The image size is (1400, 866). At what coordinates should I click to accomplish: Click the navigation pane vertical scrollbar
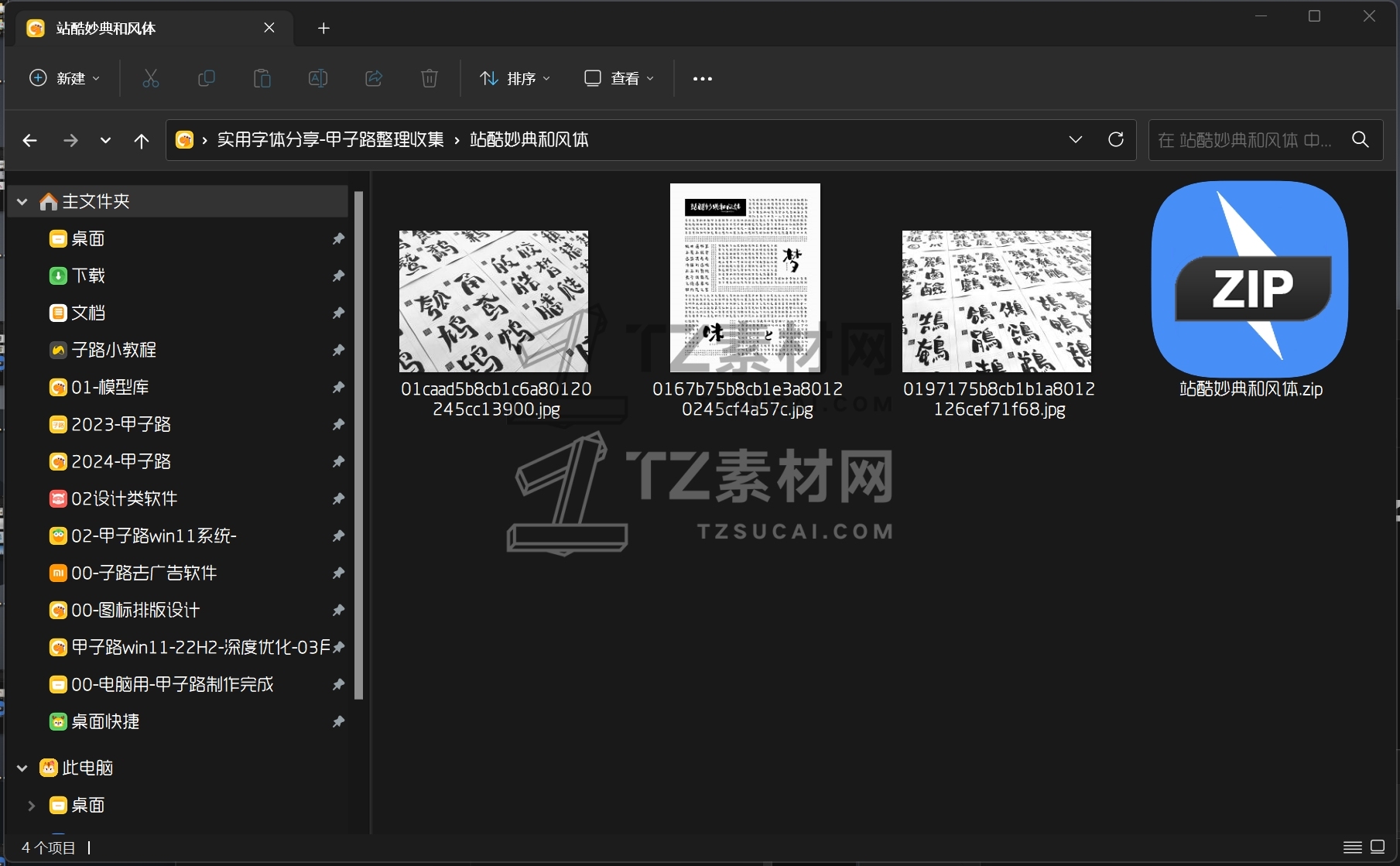click(x=358, y=445)
